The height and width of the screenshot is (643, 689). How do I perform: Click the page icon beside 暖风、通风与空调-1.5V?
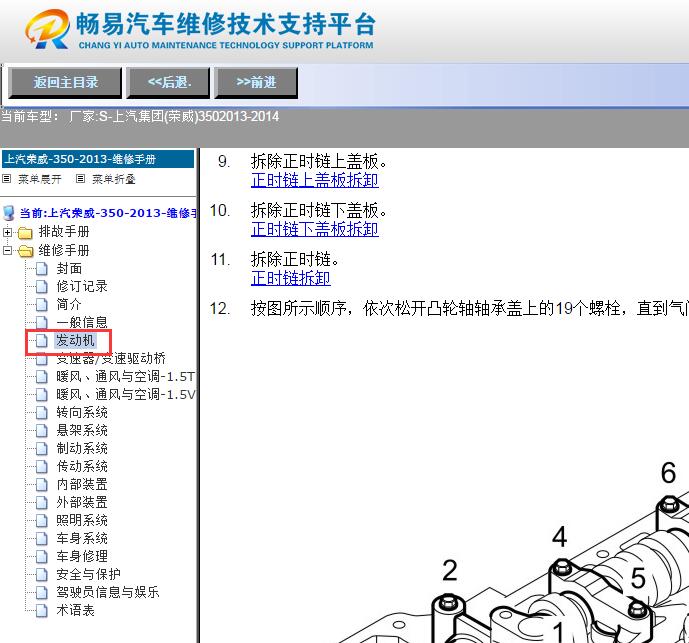click(41, 395)
